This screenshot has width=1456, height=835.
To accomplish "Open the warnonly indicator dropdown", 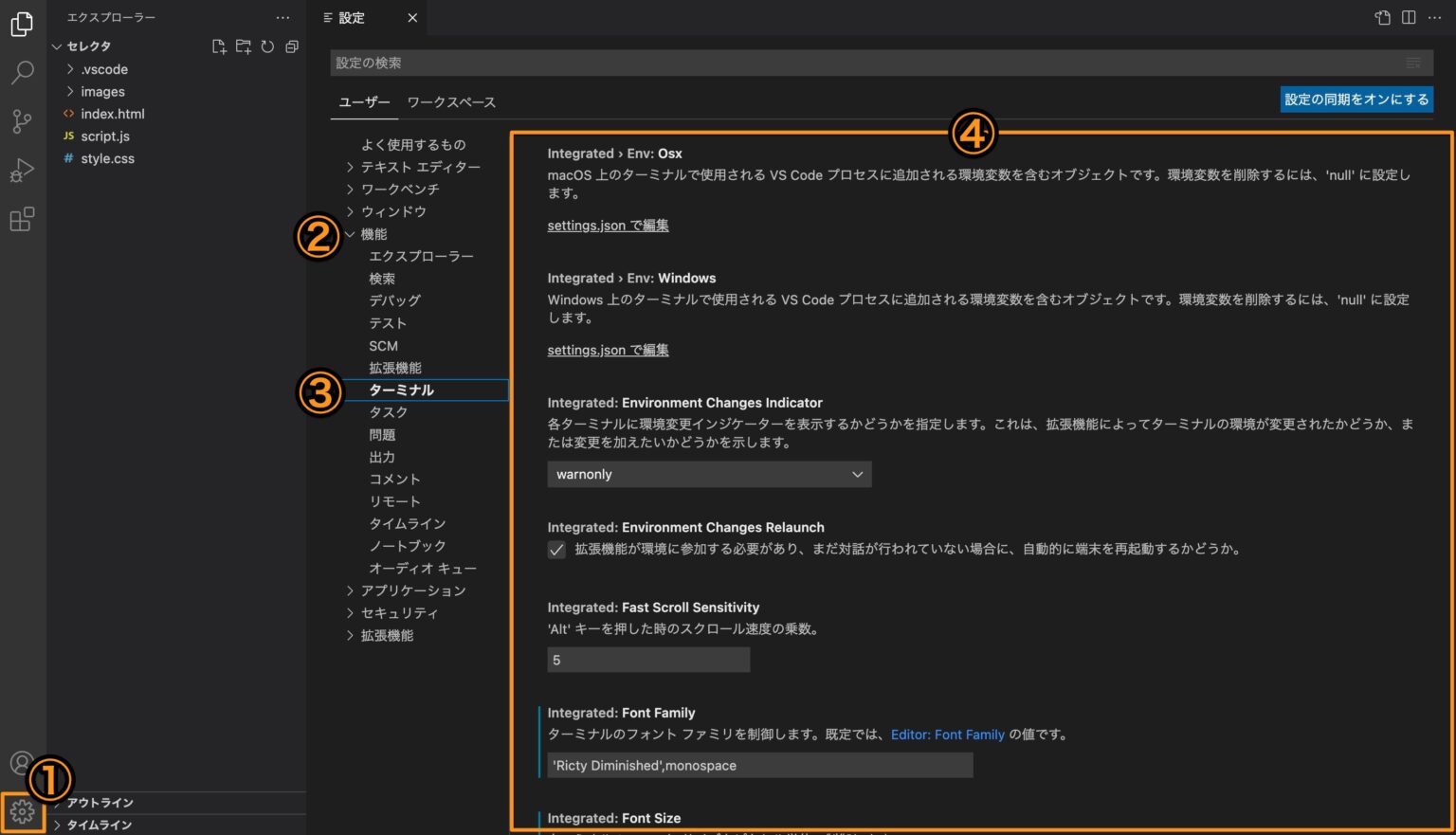I will coord(708,474).
